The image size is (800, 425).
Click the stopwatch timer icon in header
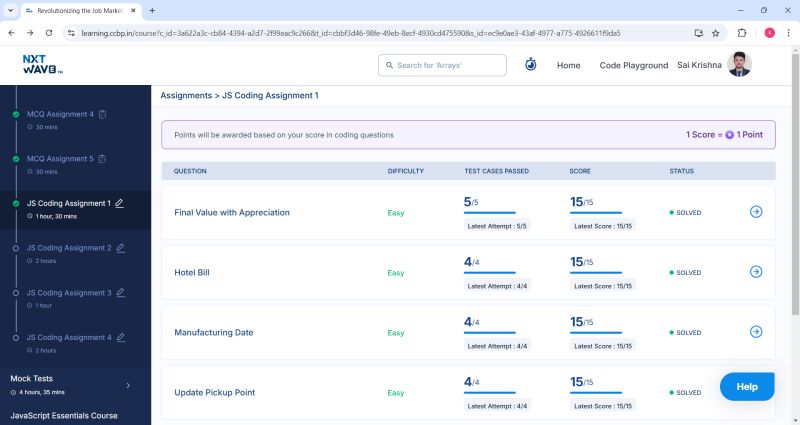click(531, 65)
